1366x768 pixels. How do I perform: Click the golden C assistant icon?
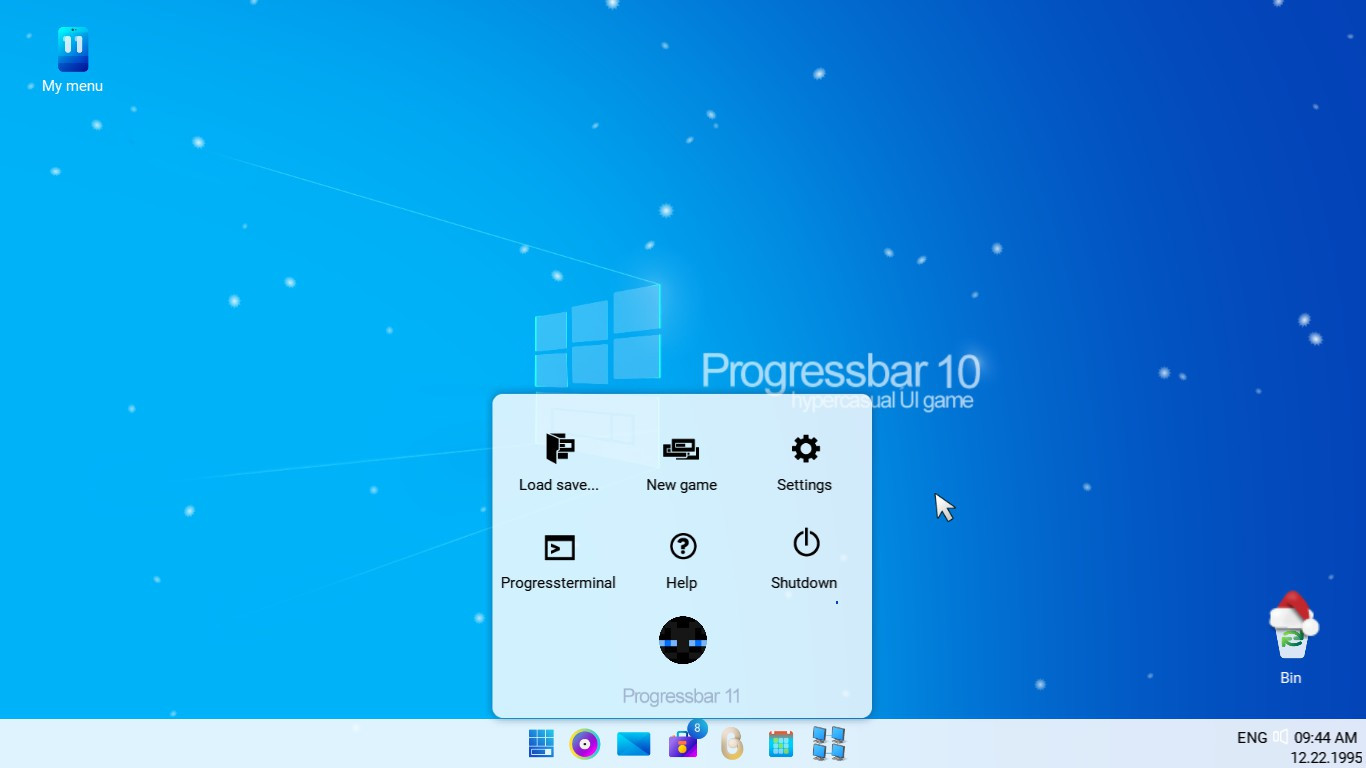(732, 744)
